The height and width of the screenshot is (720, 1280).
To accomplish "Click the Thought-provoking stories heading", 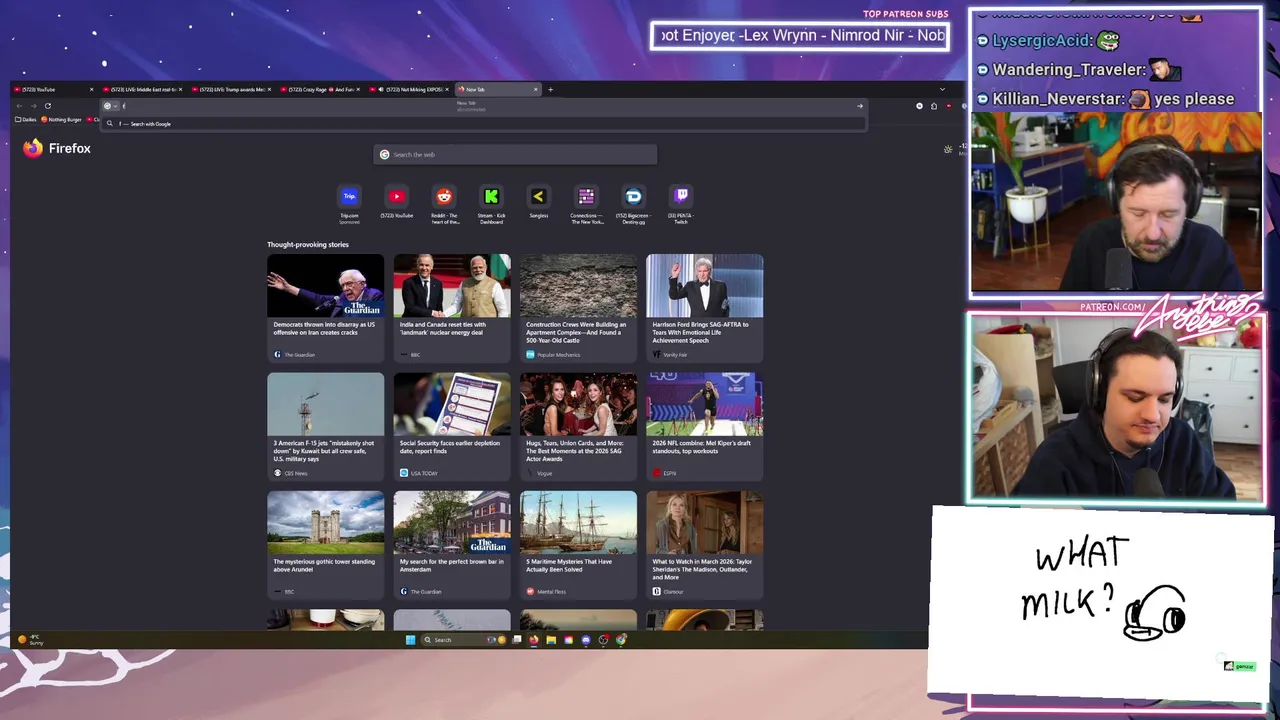I will coord(308,244).
